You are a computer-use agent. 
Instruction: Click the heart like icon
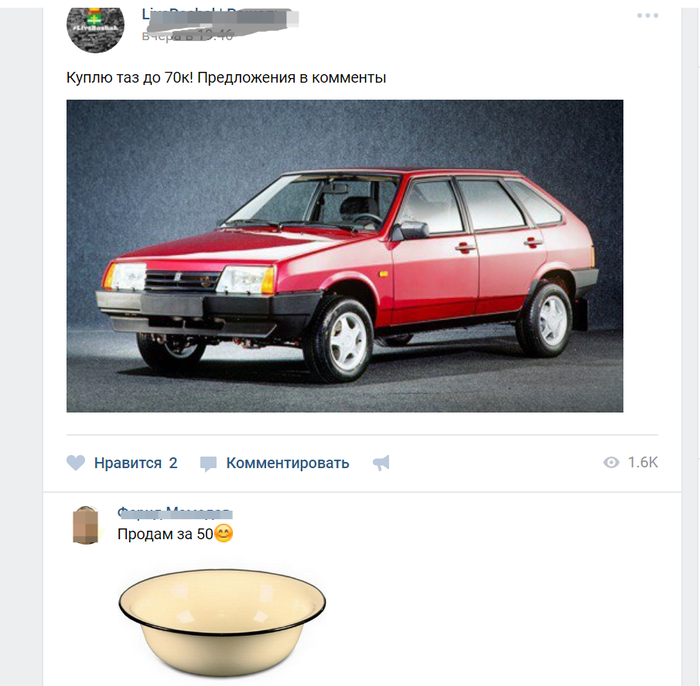(75, 463)
